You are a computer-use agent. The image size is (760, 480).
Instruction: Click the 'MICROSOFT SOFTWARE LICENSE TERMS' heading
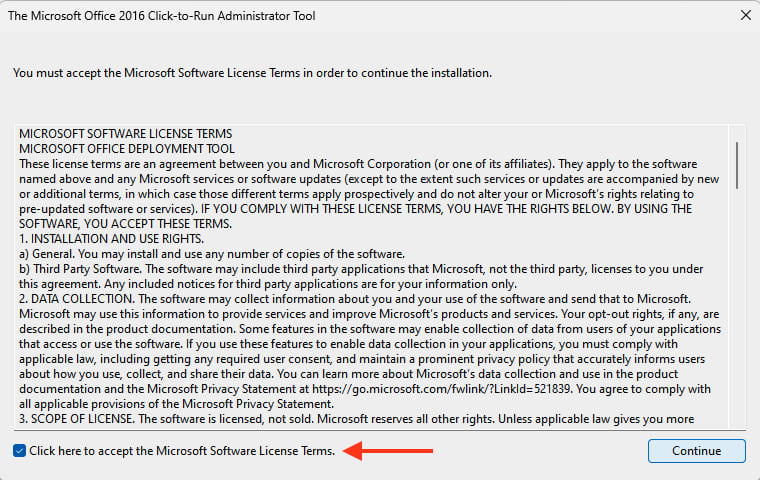pos(126,133)
